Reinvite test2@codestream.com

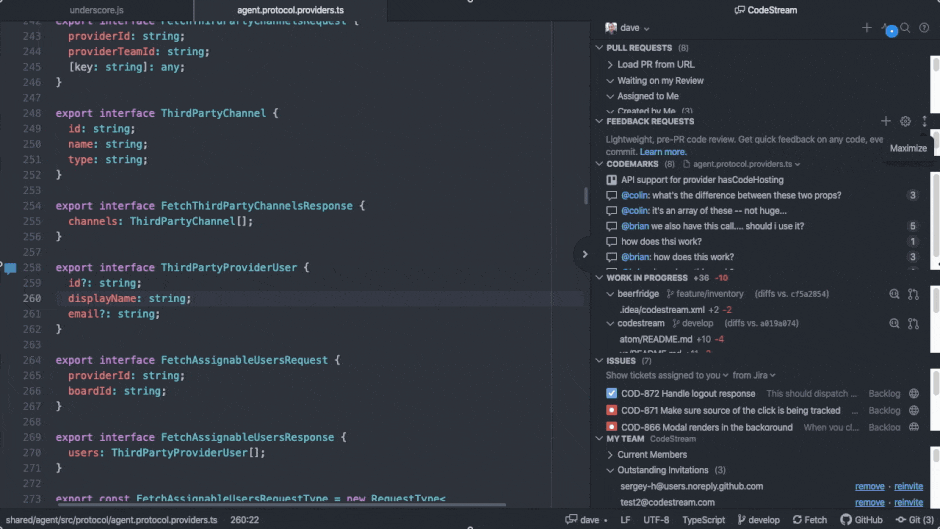click(x=908, y=503)
